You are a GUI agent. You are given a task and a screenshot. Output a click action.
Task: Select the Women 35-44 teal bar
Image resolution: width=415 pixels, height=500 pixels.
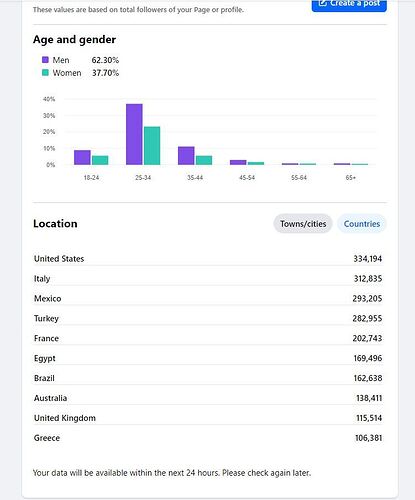pos(204,160)
